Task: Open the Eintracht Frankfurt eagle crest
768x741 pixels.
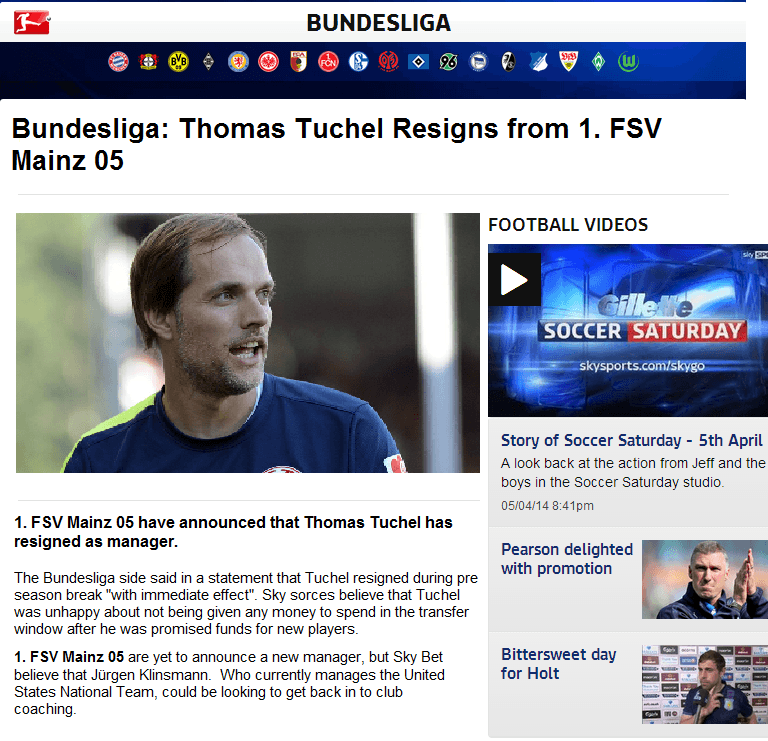Action: pyautogui.click(x=268, y=62)
